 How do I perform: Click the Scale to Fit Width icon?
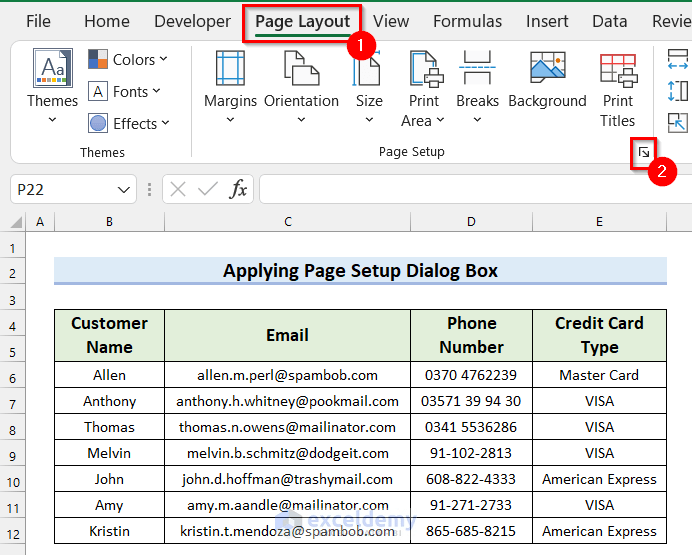tap(678, 60)
